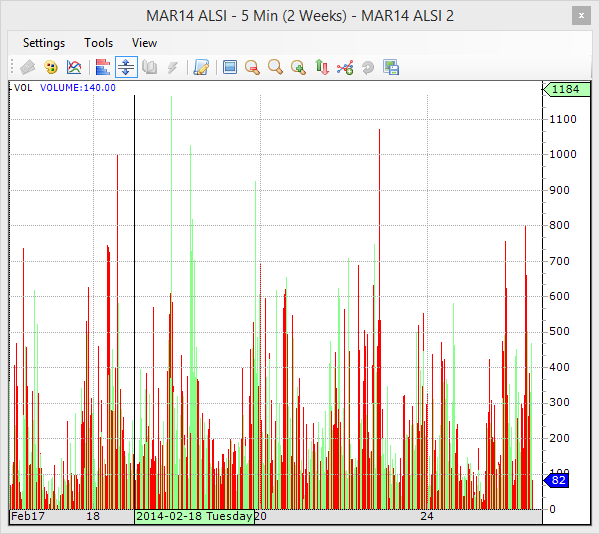Viewport: 600px width, 534px height.
Task: Click the plain magnifier zoom icon
Action: coord(275,68)
